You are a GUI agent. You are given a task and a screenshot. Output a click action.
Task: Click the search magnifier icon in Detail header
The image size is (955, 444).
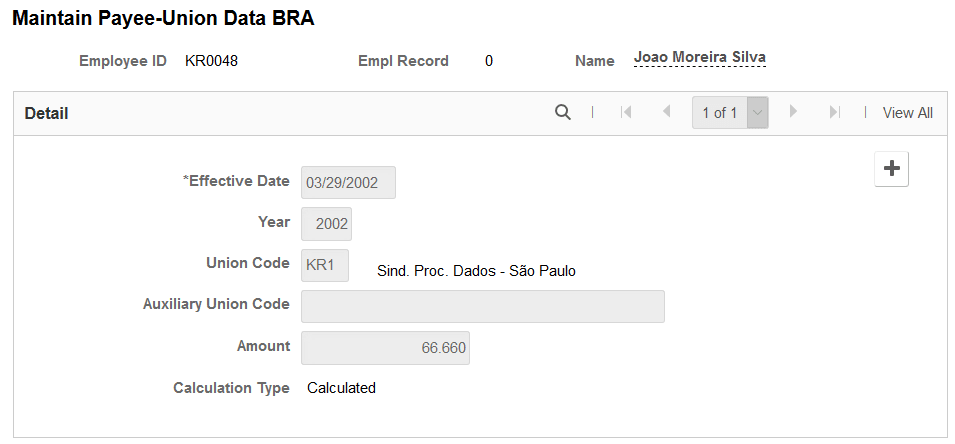pyautogui.click(x=563, y=113)
